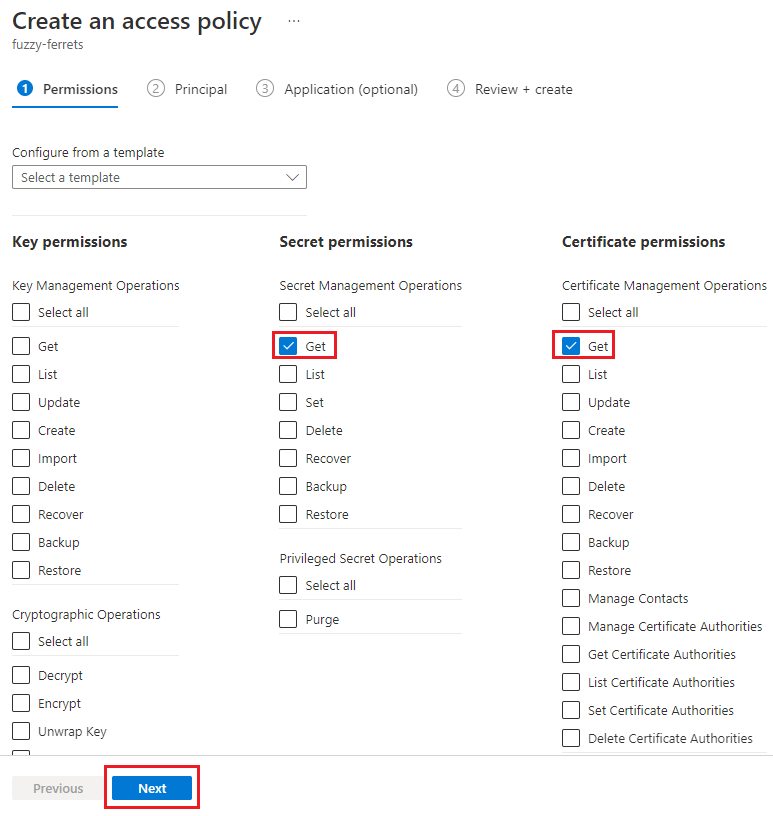The image size is (773, 816).
Task: Check Select all for Secret Management Operations
Action: click(x=288, y=312)
